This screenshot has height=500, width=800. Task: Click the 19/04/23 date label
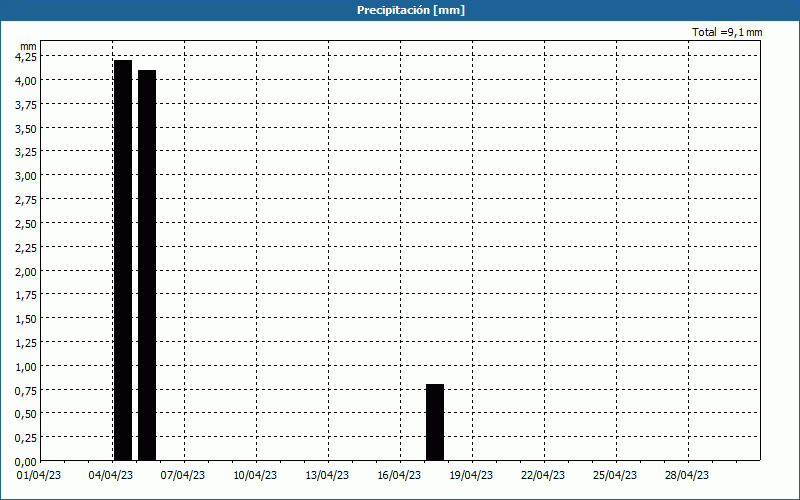pos(471,475)
